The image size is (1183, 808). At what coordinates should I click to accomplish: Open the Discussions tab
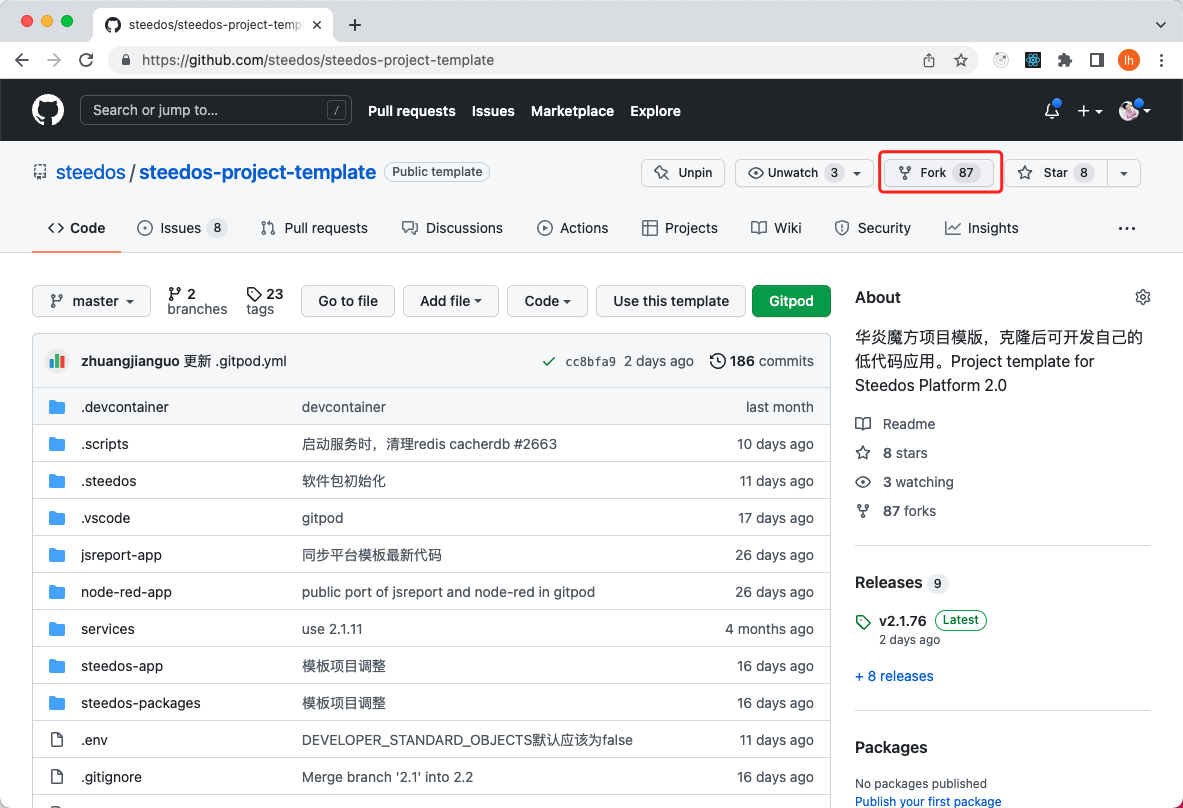[x=453, y=228]
